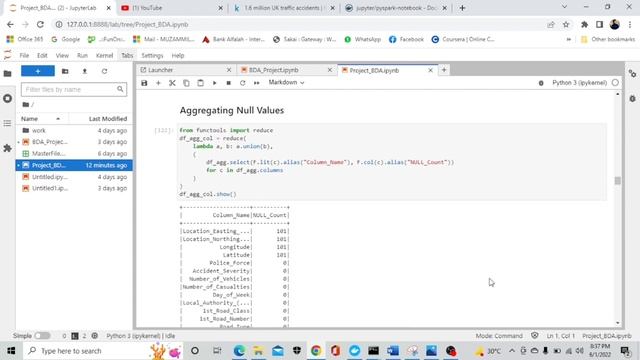Click the blue New Launcher plus button
The image size is (640, 360).
38,71
